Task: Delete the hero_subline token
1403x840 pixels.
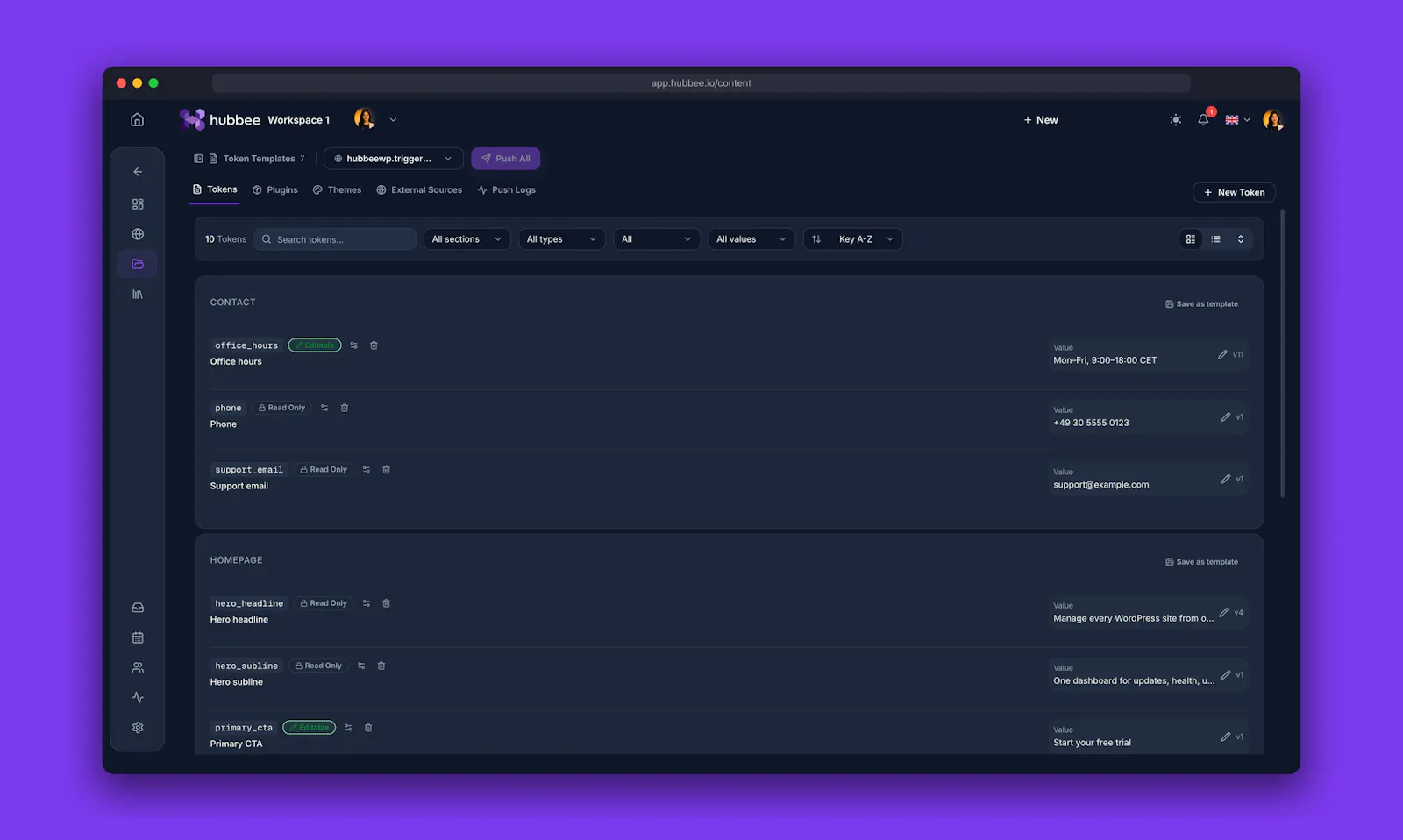Action: [381, 666]
